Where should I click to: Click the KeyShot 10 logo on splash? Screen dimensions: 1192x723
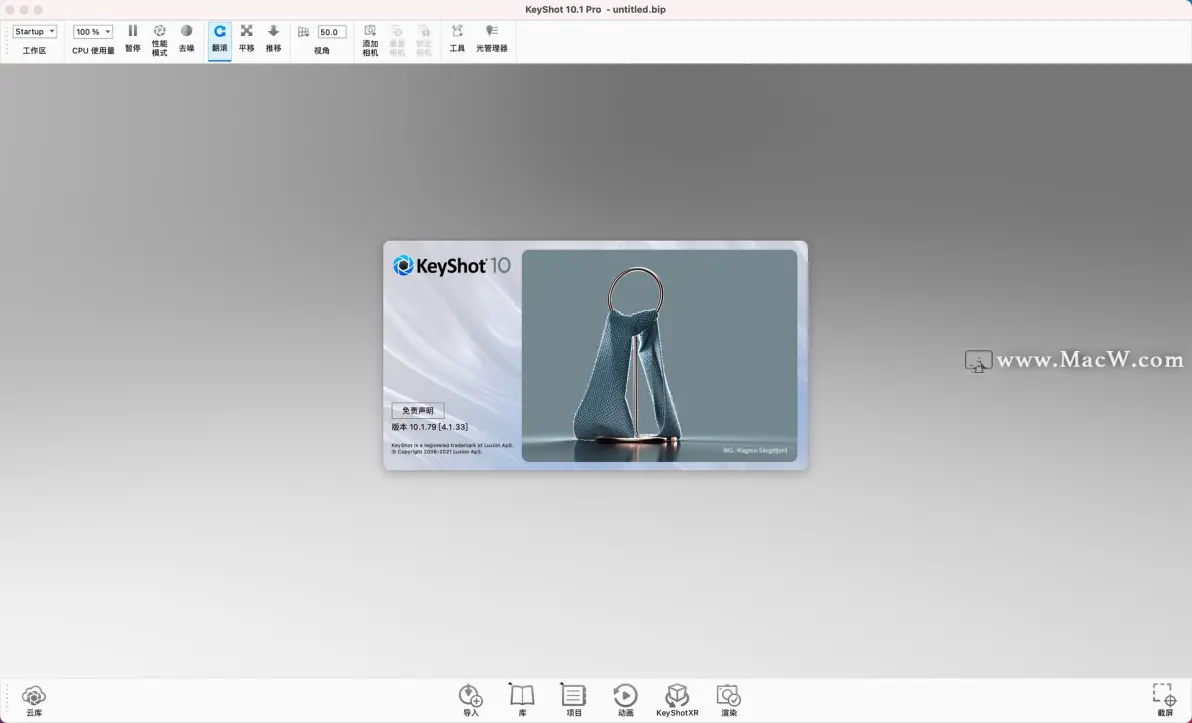[452, 265]
